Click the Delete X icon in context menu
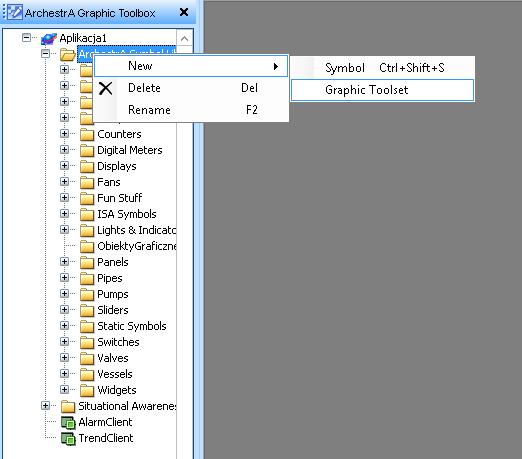Image resolution: width=522 pixels, height=459 pixels. point(106,89)
